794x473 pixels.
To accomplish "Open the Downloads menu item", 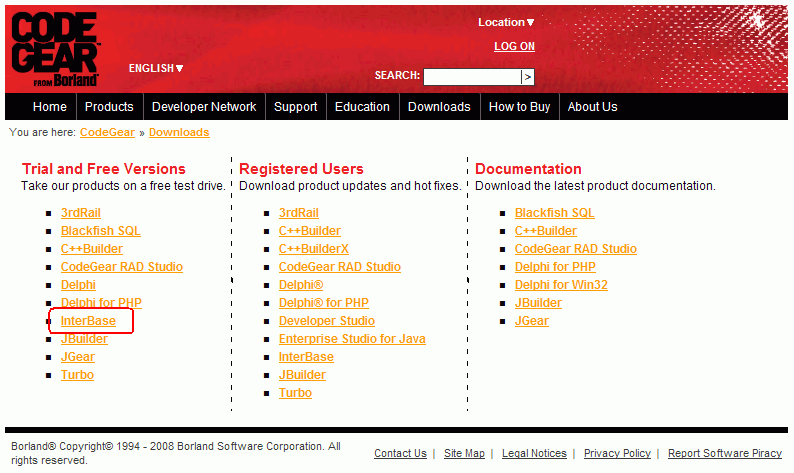I will click(439, 107).
